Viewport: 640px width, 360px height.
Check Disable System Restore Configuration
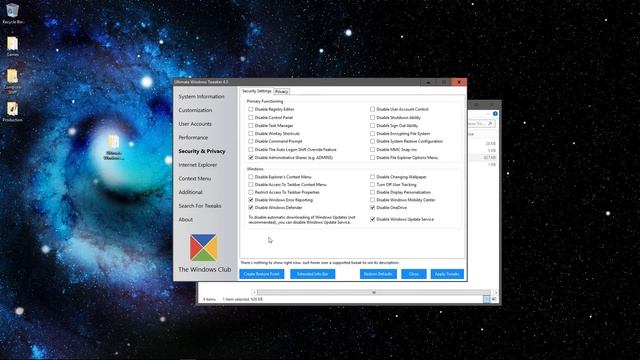(x=372, y=141)
